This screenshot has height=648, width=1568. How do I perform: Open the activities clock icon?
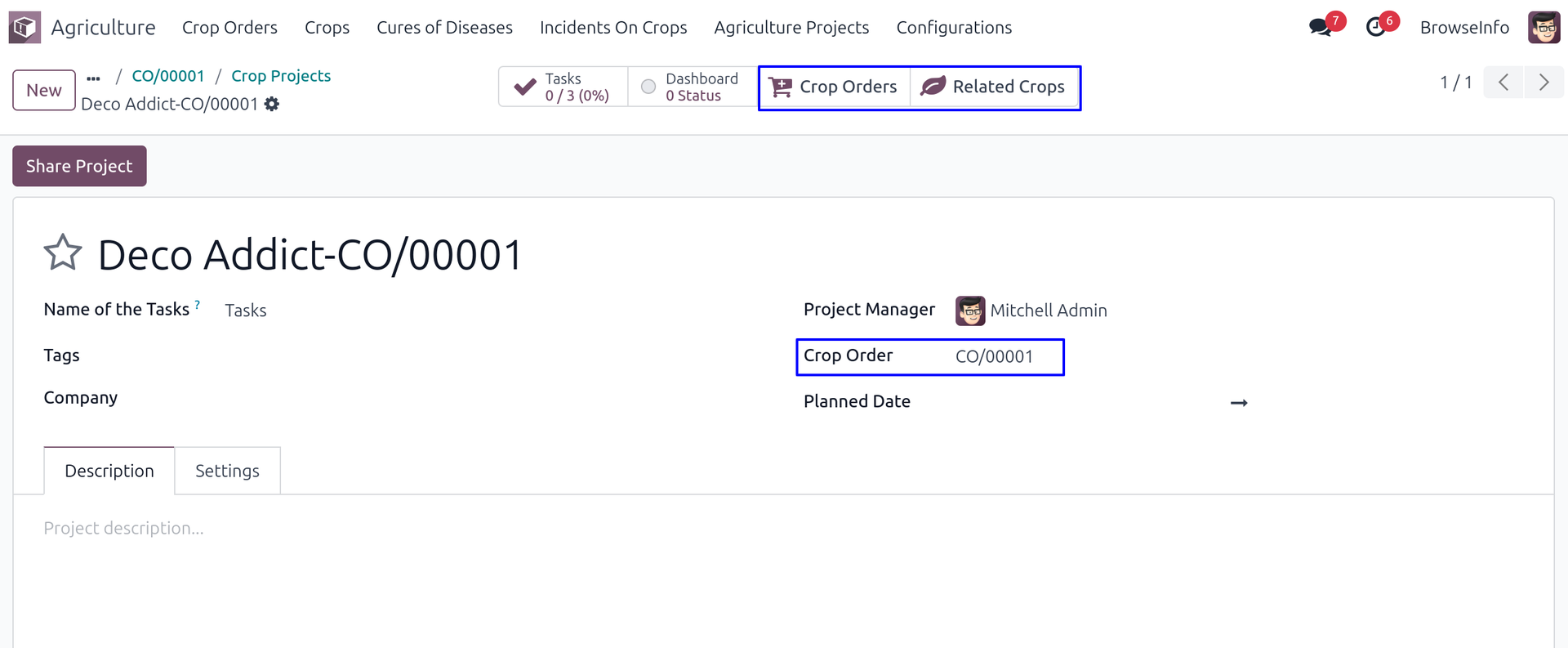pos(1375,27)
